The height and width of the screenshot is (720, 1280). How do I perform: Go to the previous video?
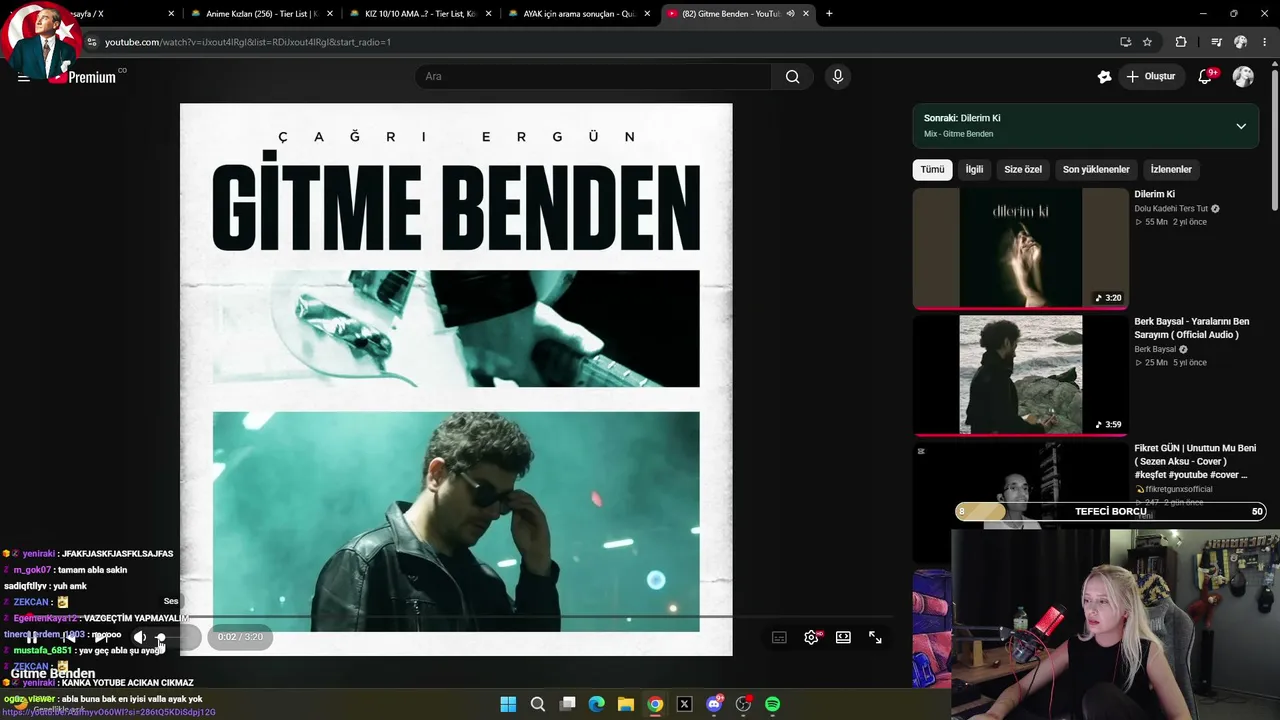click(x=67, y=637)
